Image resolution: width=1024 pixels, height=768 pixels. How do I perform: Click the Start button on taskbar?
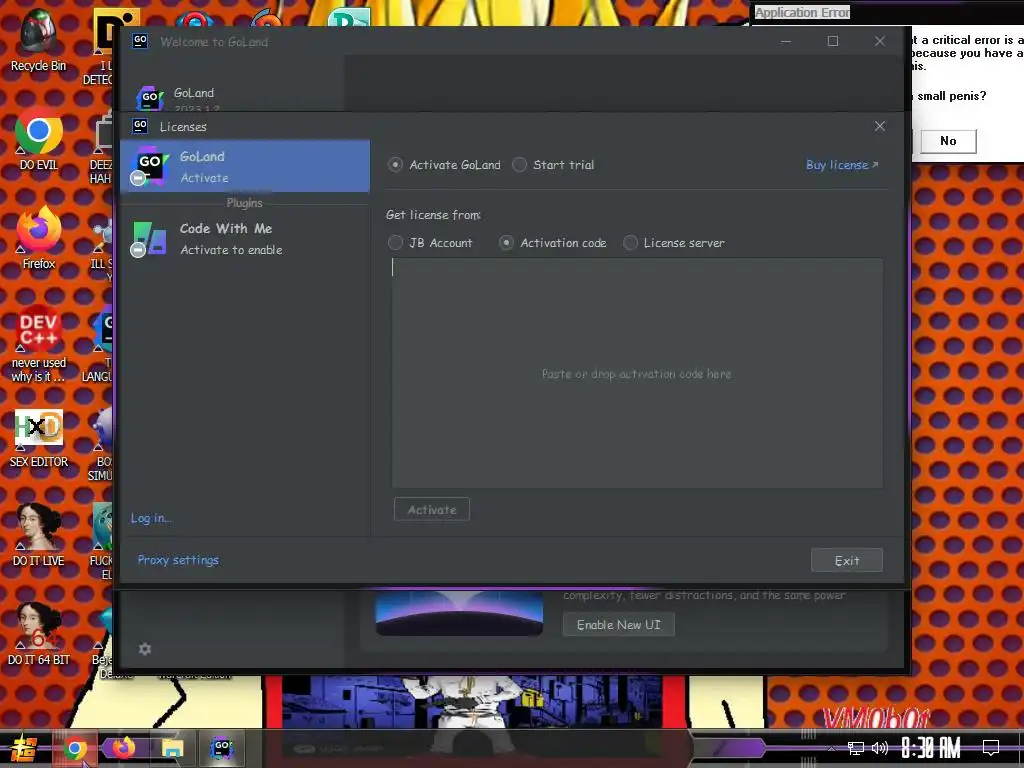coord(24,748)
